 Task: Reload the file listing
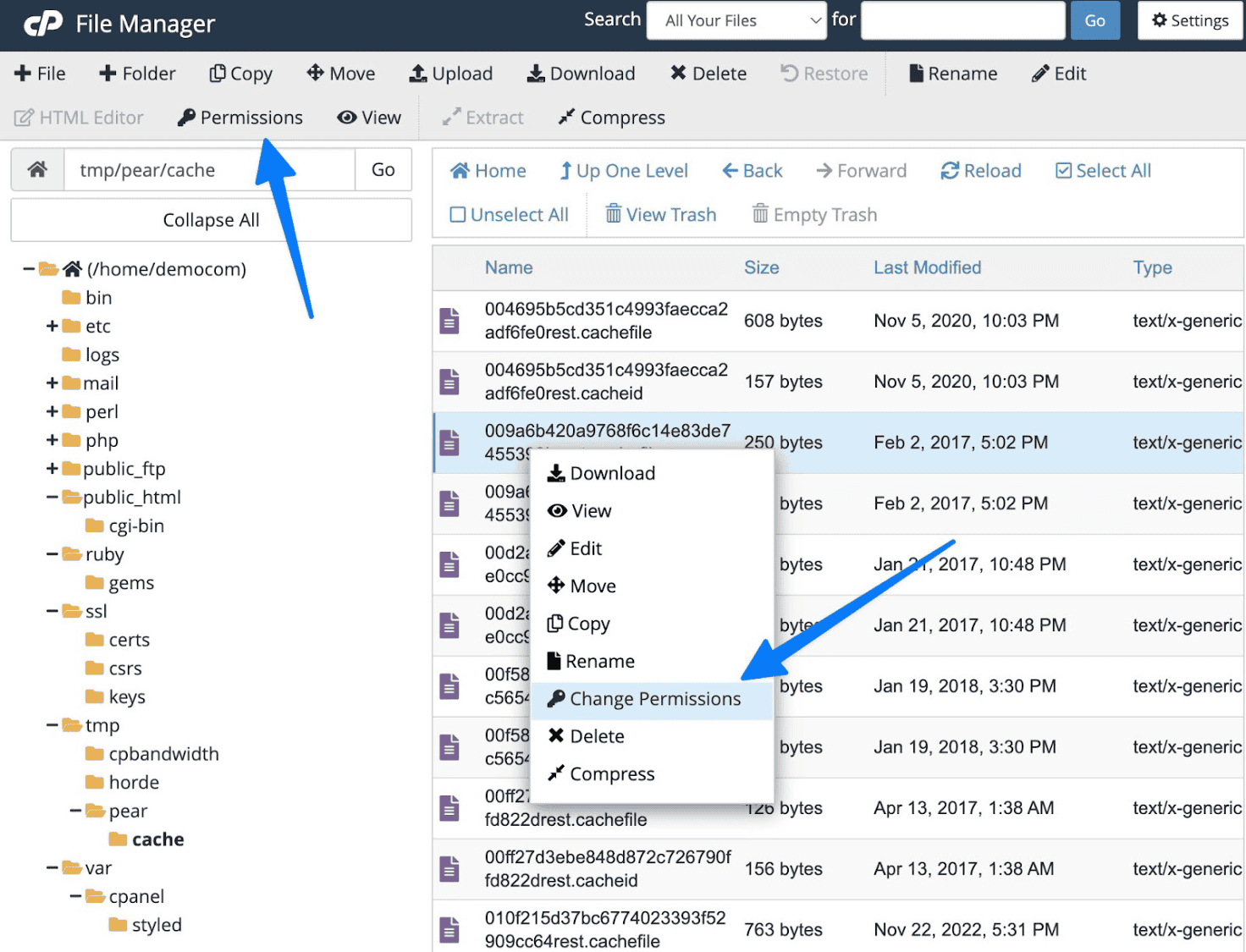pos(980,170)
